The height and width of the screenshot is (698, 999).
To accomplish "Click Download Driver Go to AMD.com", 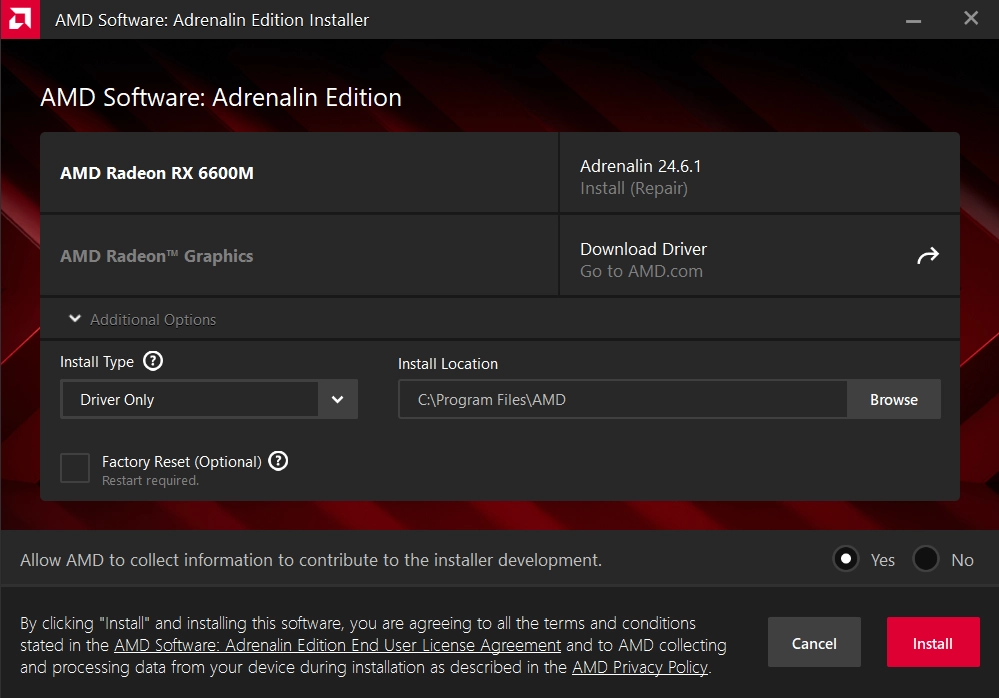I will click(759, 256).
